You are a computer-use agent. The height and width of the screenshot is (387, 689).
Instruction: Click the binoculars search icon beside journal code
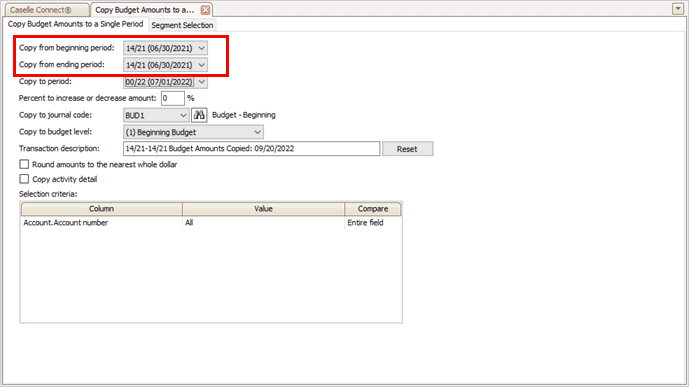199,115
